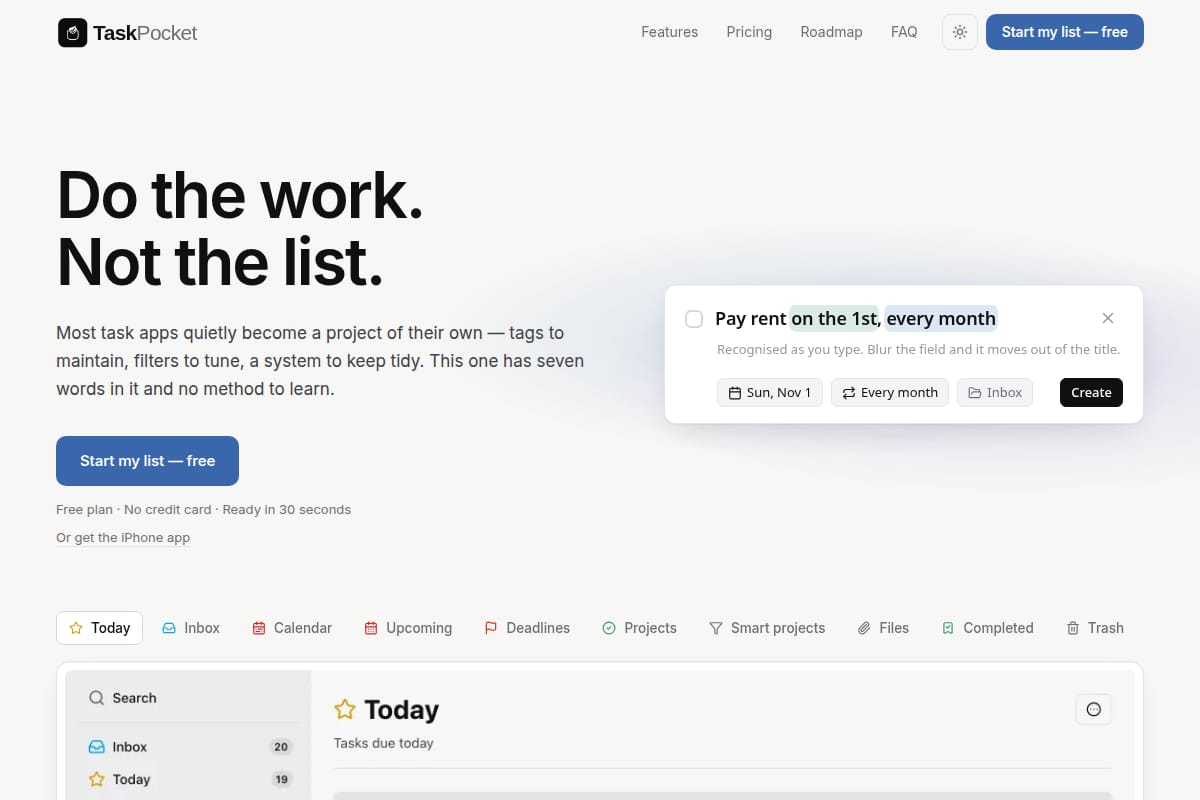This screenshot has height=800, width=1200.
Task: Go to the Roadmap page
Action: 831,32
